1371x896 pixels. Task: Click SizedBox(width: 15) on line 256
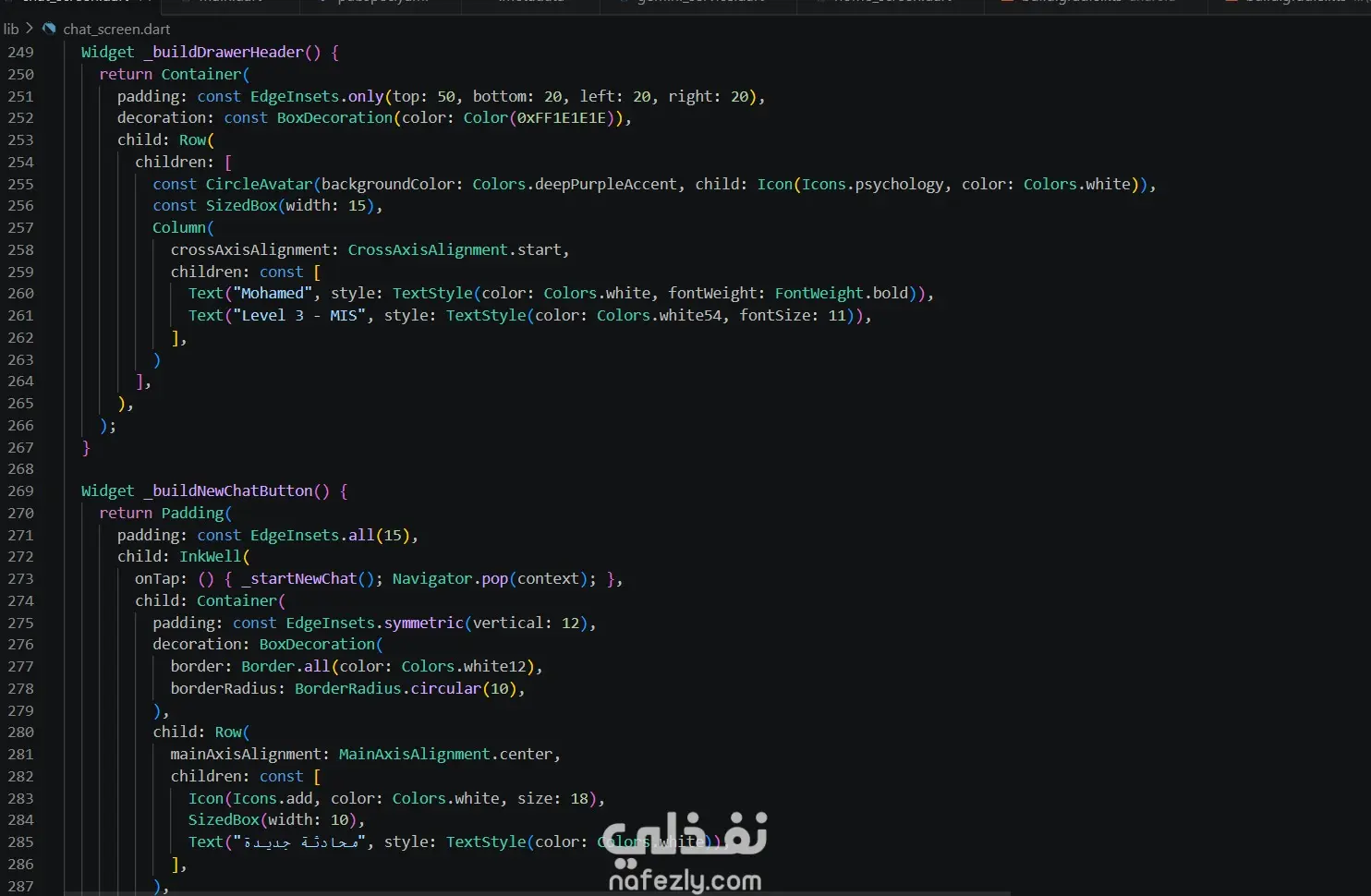(290, 205)
